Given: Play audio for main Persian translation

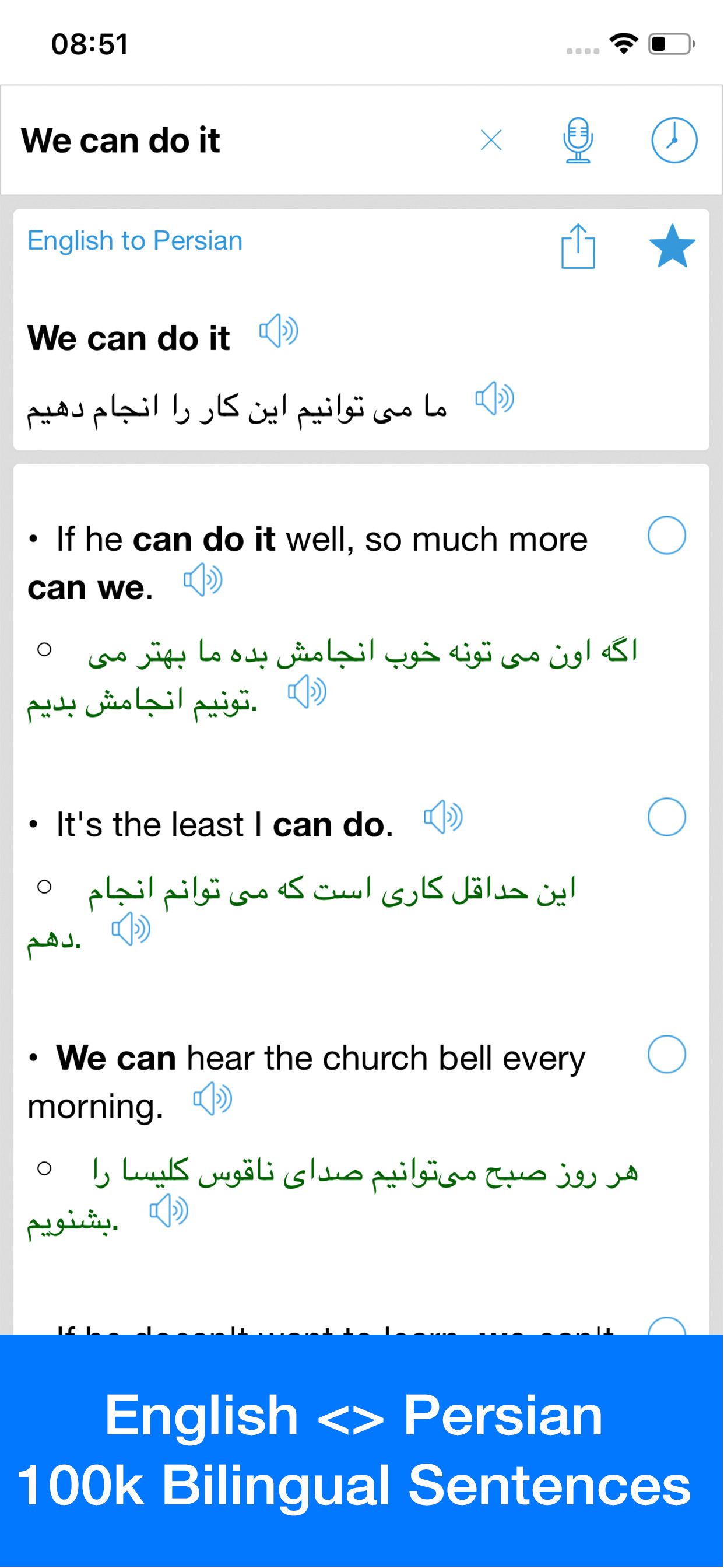Looking at the screenshot, I should point(495,400).
